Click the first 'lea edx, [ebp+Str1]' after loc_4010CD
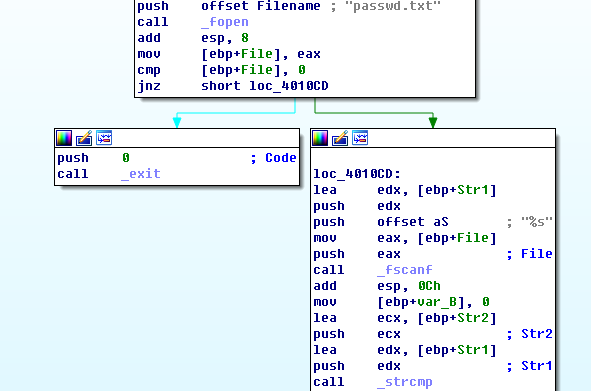 pyautogui.click(x=405, y=190)
